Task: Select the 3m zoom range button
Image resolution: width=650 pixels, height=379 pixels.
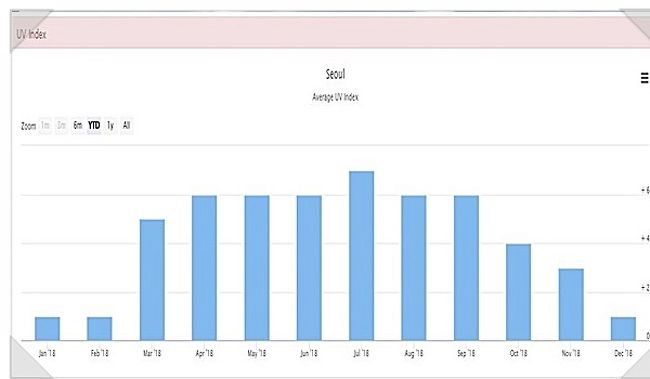Action: [61, 125]
